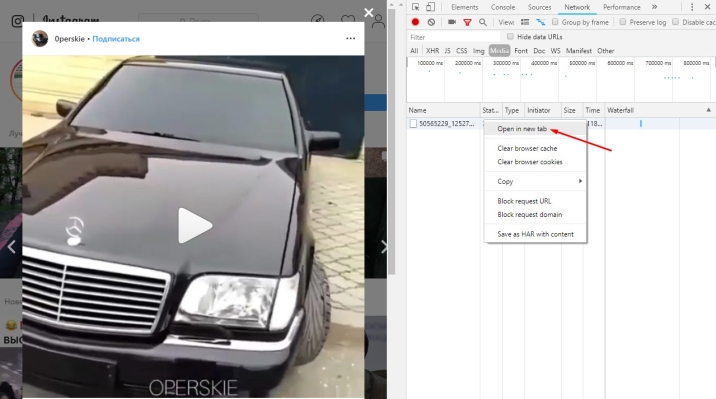Screen dimensions: 716x399
Task: Click the Operskie username link
Action: pos(69,39)
